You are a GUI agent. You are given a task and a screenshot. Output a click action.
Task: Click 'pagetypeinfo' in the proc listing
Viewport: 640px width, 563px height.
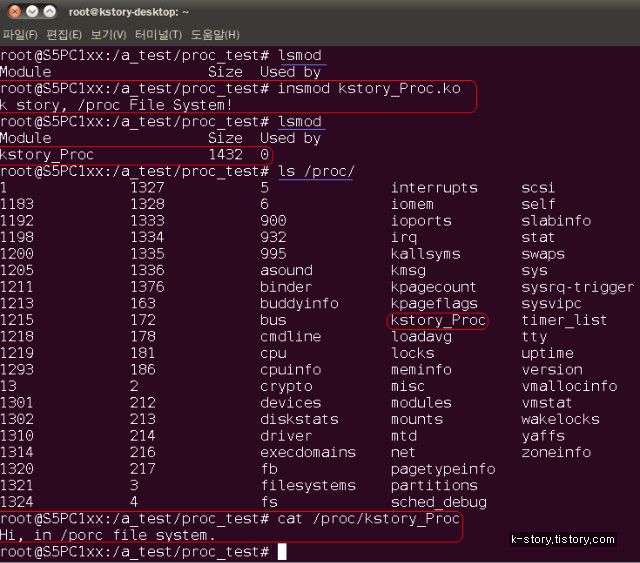point(443,469)
